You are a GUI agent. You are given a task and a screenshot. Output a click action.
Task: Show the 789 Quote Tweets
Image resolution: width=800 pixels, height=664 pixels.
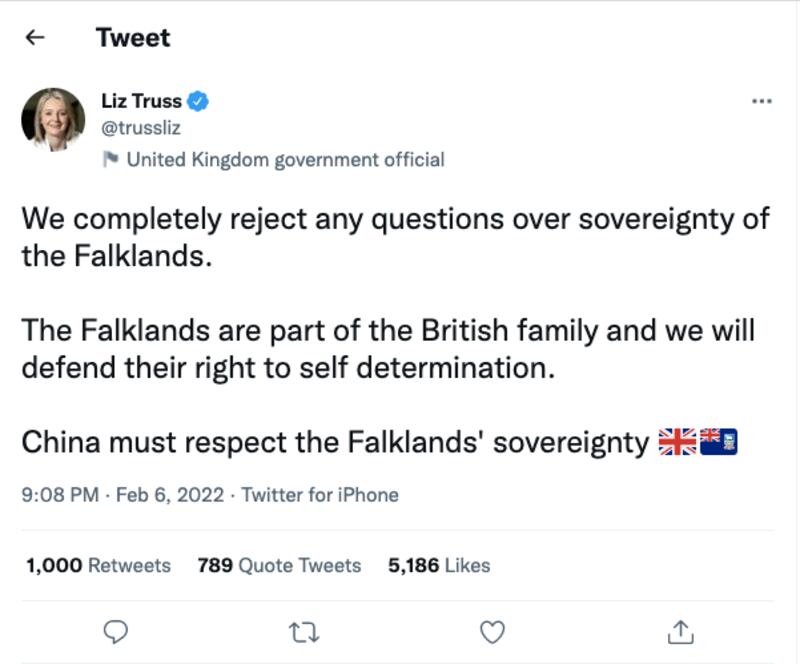tap(279, 565)
